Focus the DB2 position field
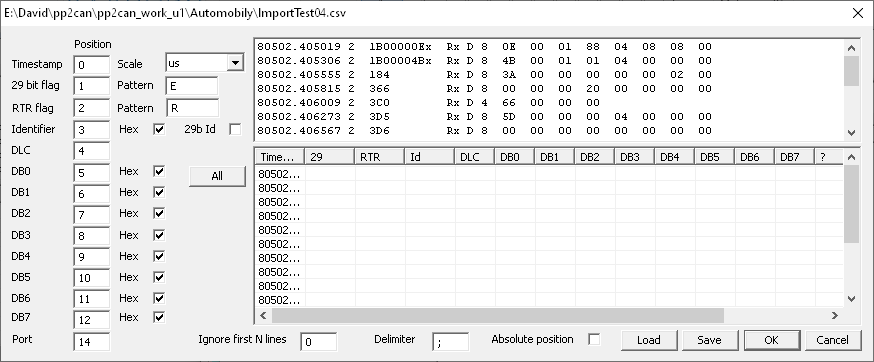The width and height of the screenshot is (874, 362). pyautogui.click(x=91, y=215)
